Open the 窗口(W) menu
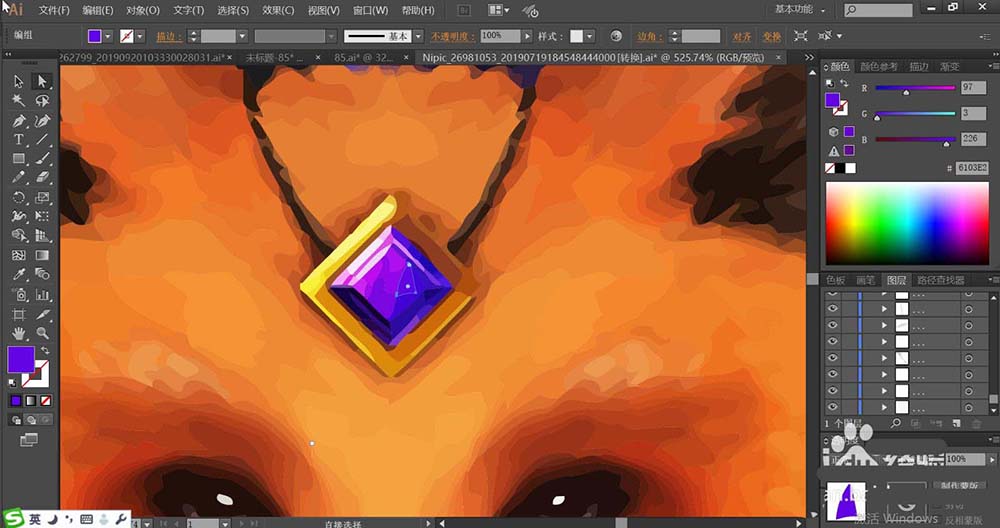This screenshot has width=1000, height=528. tap(371, 10)
